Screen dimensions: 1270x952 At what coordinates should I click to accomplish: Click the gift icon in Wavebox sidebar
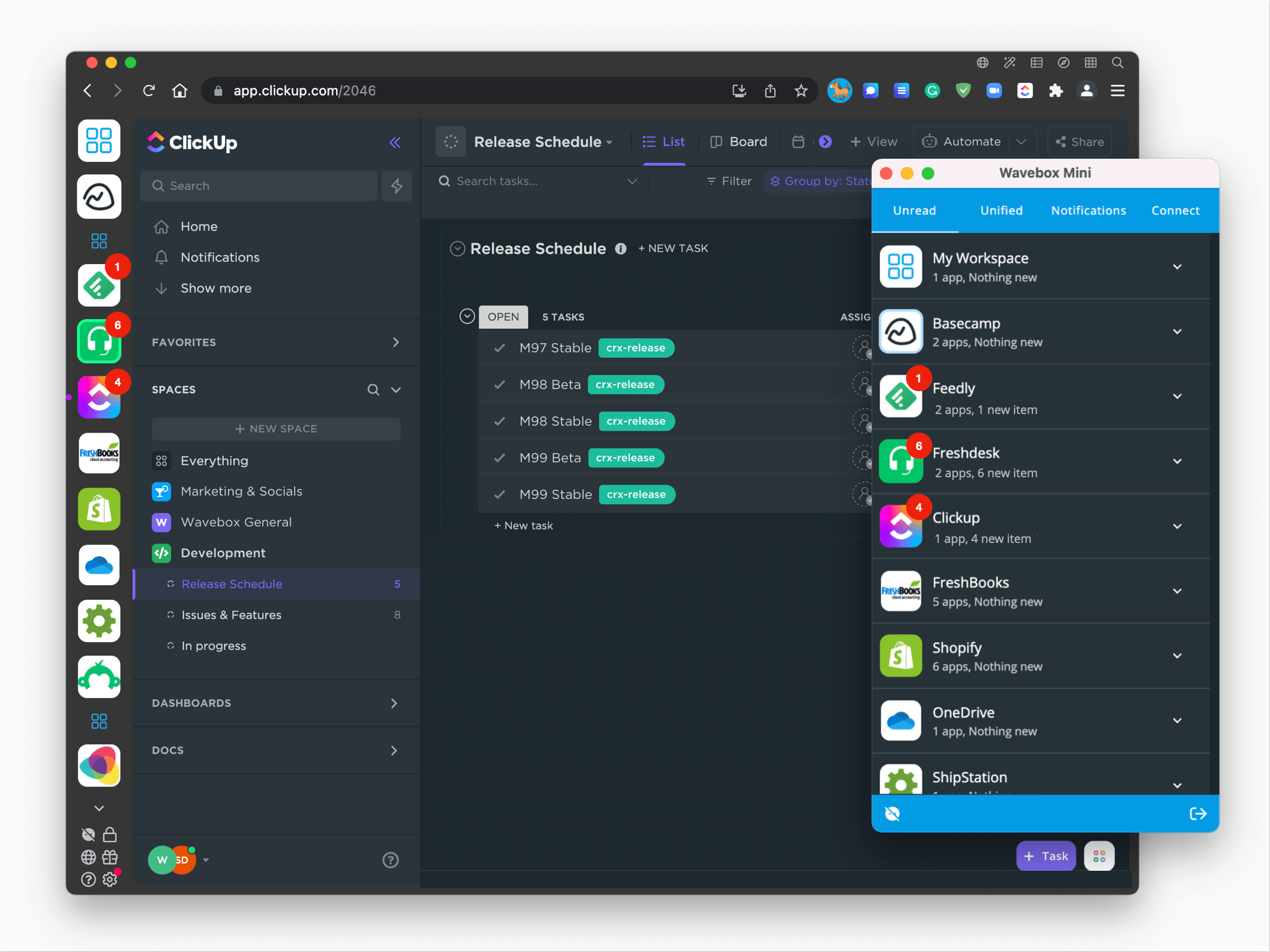[x=110, y=857]
